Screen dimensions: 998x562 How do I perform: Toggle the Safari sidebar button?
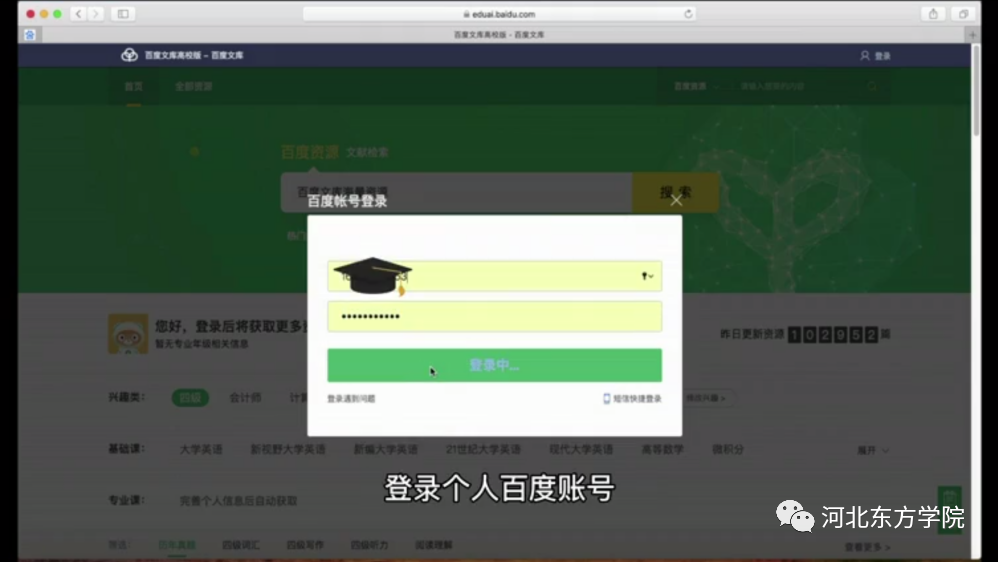[x=123, y=13]
